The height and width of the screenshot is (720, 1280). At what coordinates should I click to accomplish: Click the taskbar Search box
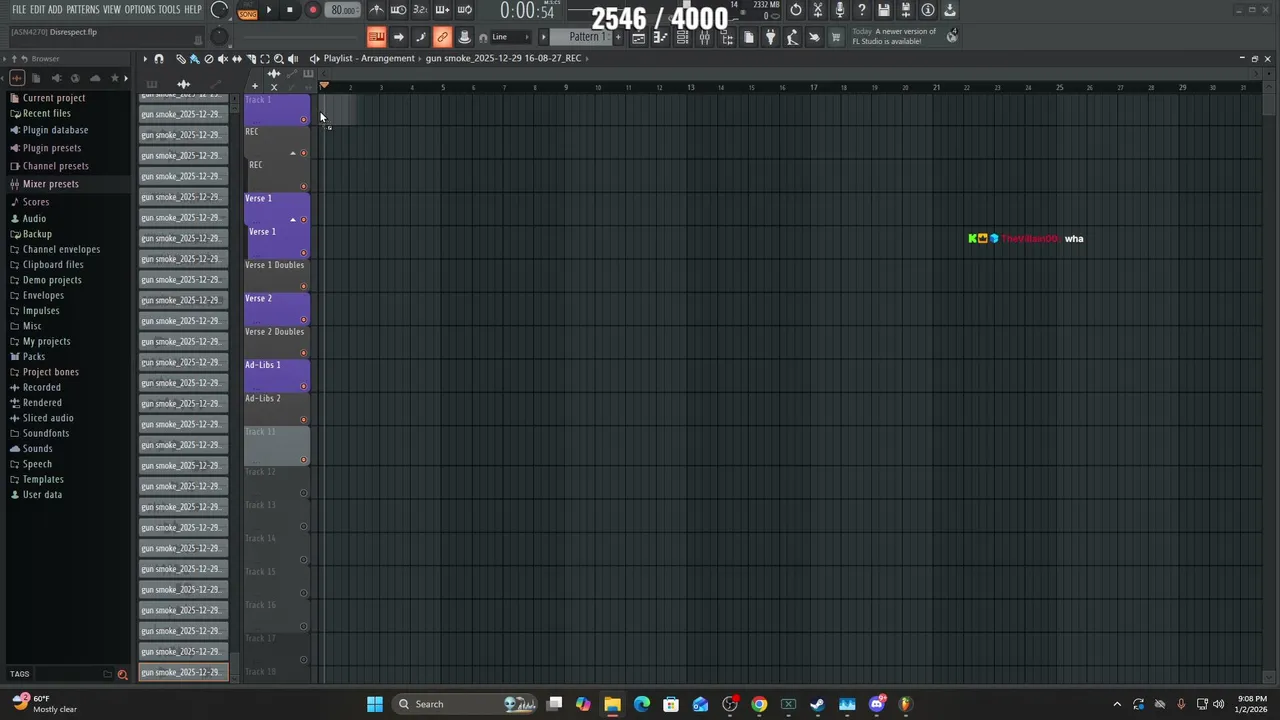coord(465,704)
